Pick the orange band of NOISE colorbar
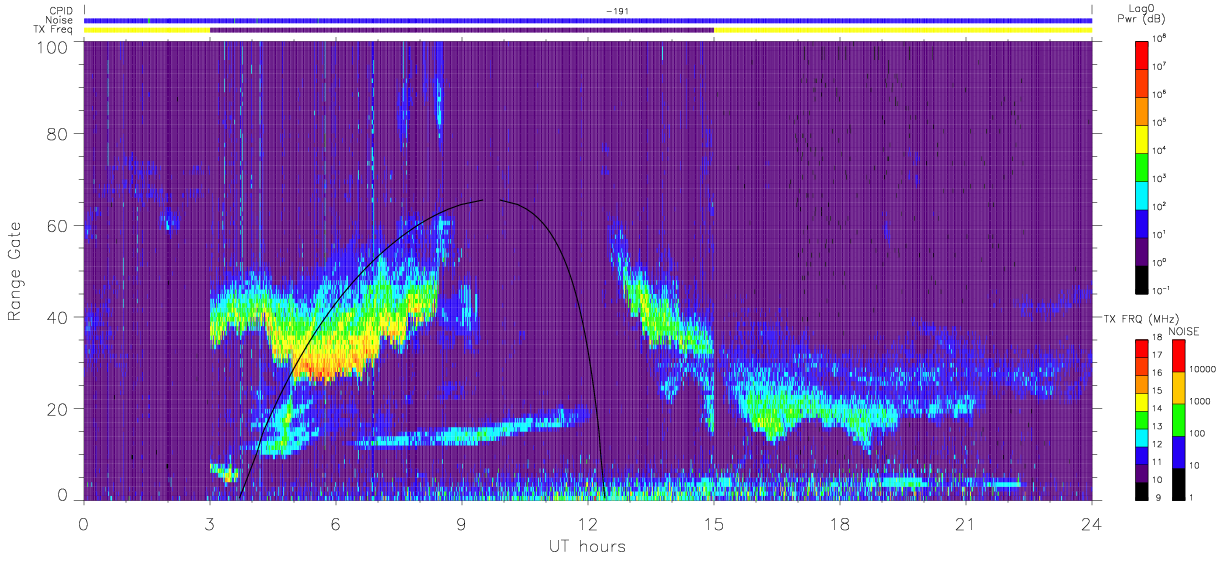Screen dimensions: 1228x567 pos(1177,387)
